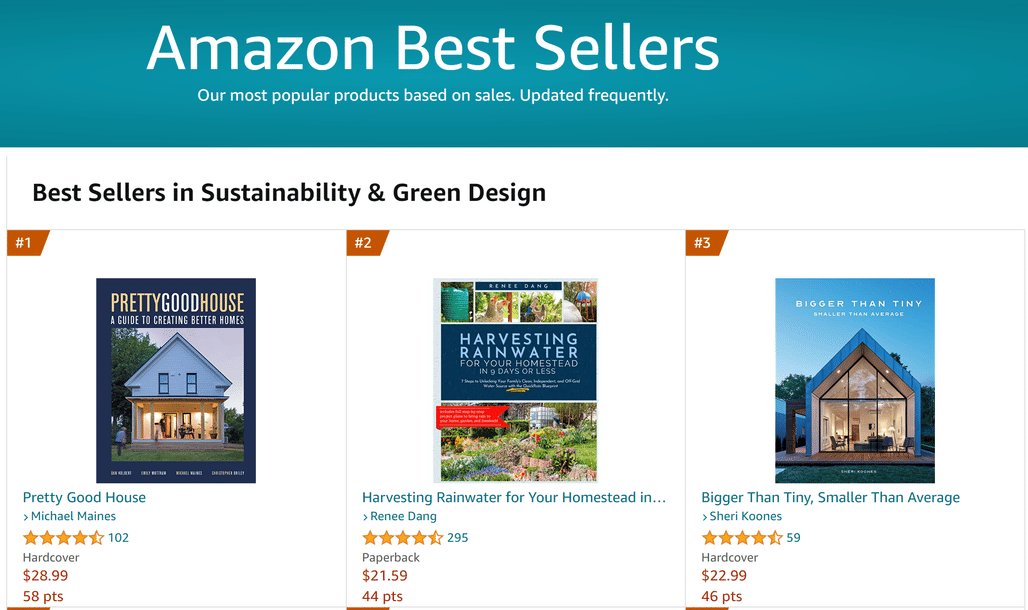This screenshot has height=610, width=1028.
Task: Click the #1 rank badge
Action: tap(26, 243)
